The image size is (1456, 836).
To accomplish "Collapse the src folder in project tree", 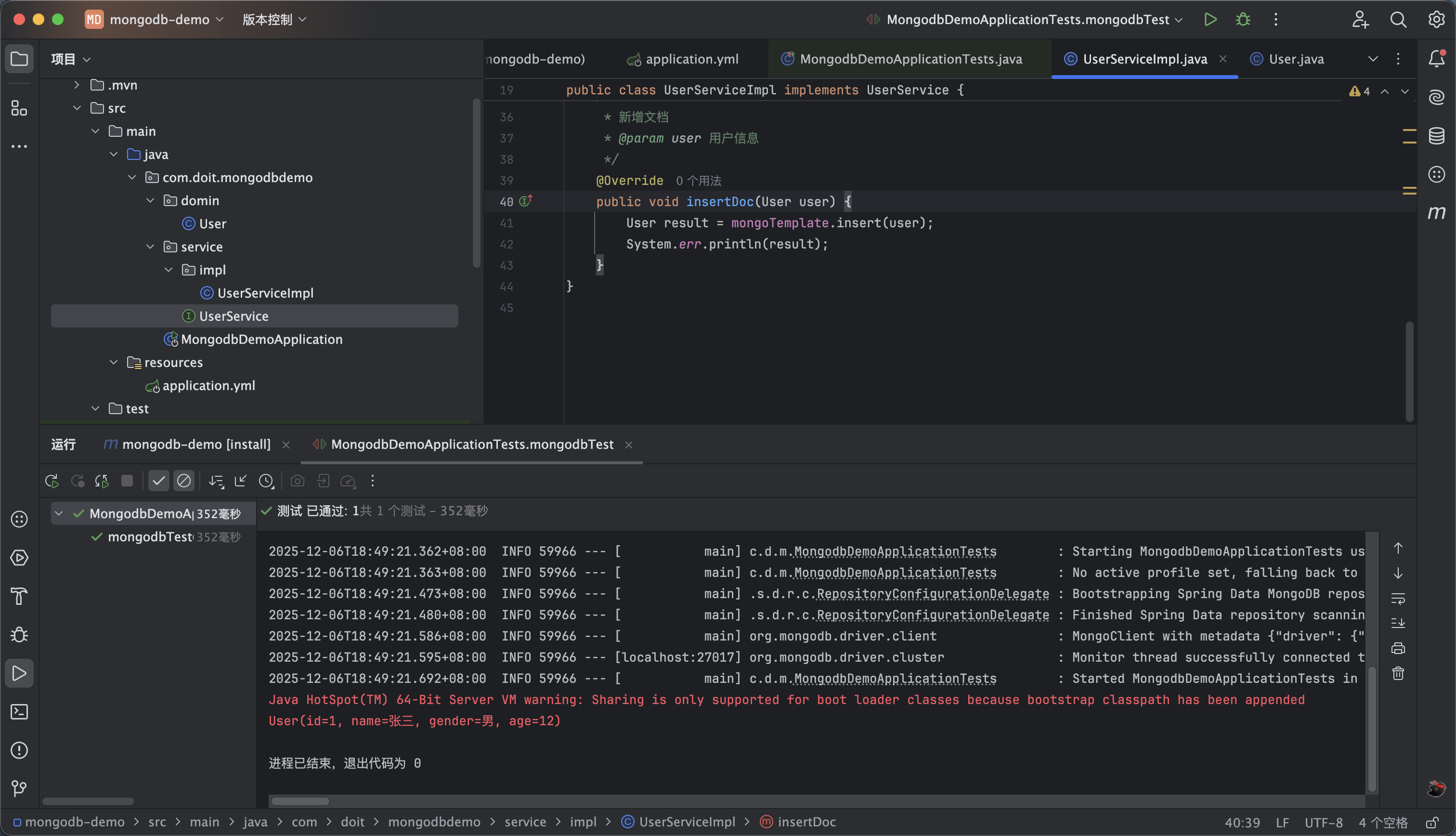I will click(x=77, y=108).
